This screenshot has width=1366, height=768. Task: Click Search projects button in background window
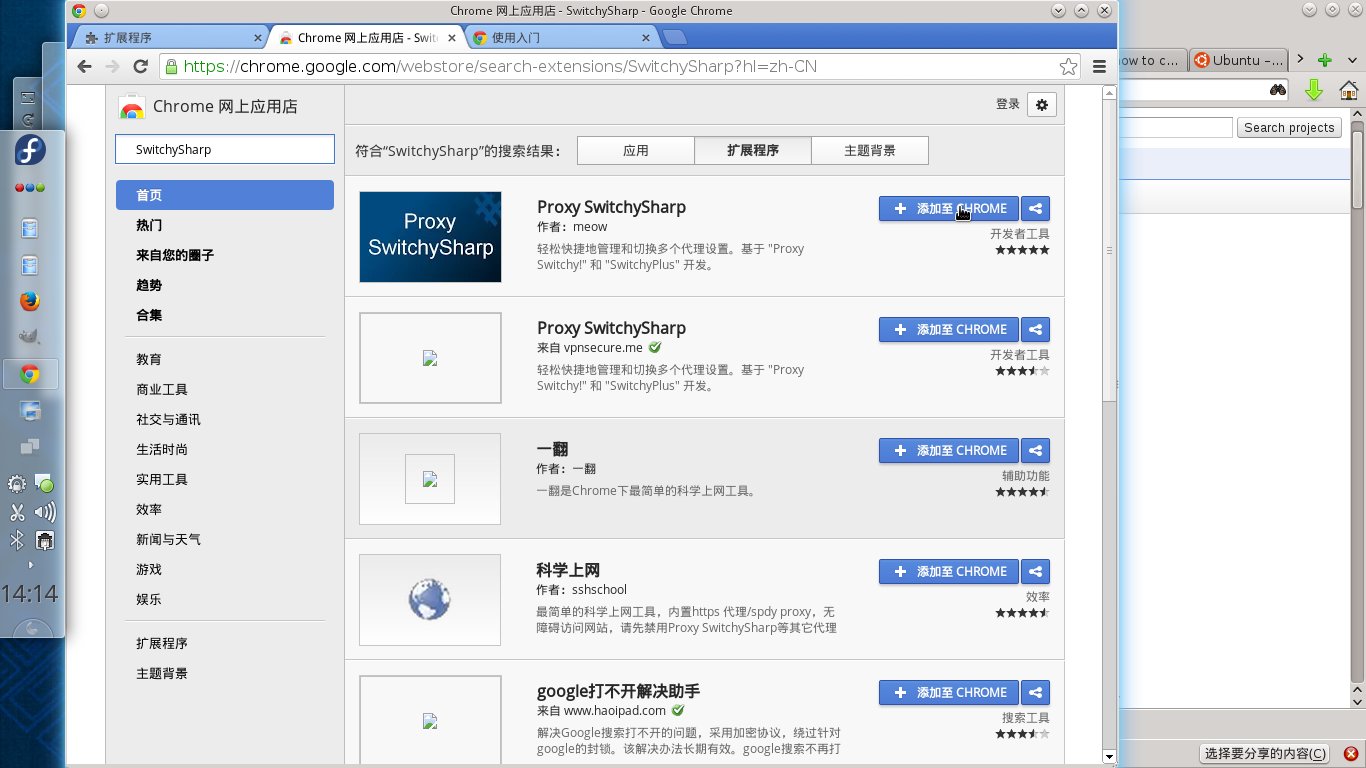[1289, 127]
